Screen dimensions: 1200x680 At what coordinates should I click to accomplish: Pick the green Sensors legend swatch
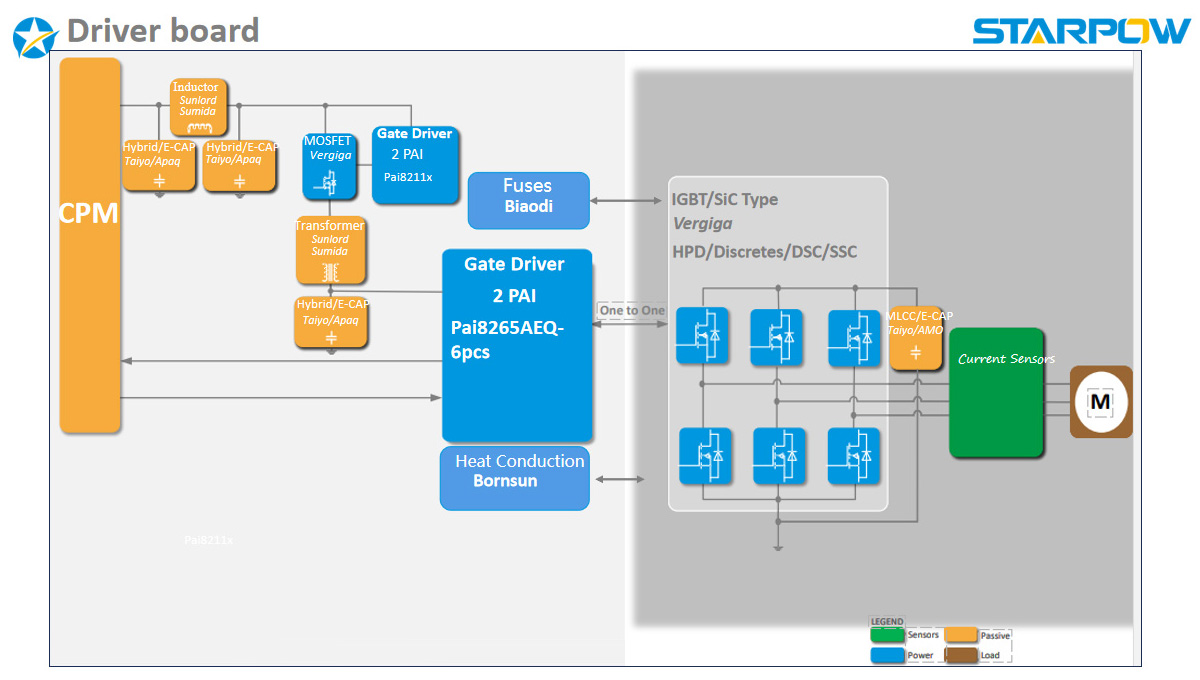click(x=887, y=635)
